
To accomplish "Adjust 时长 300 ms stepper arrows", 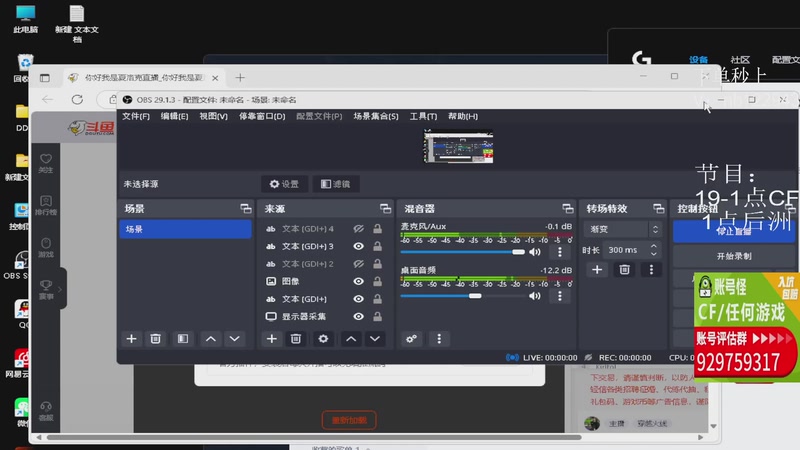I will (654, 250).
